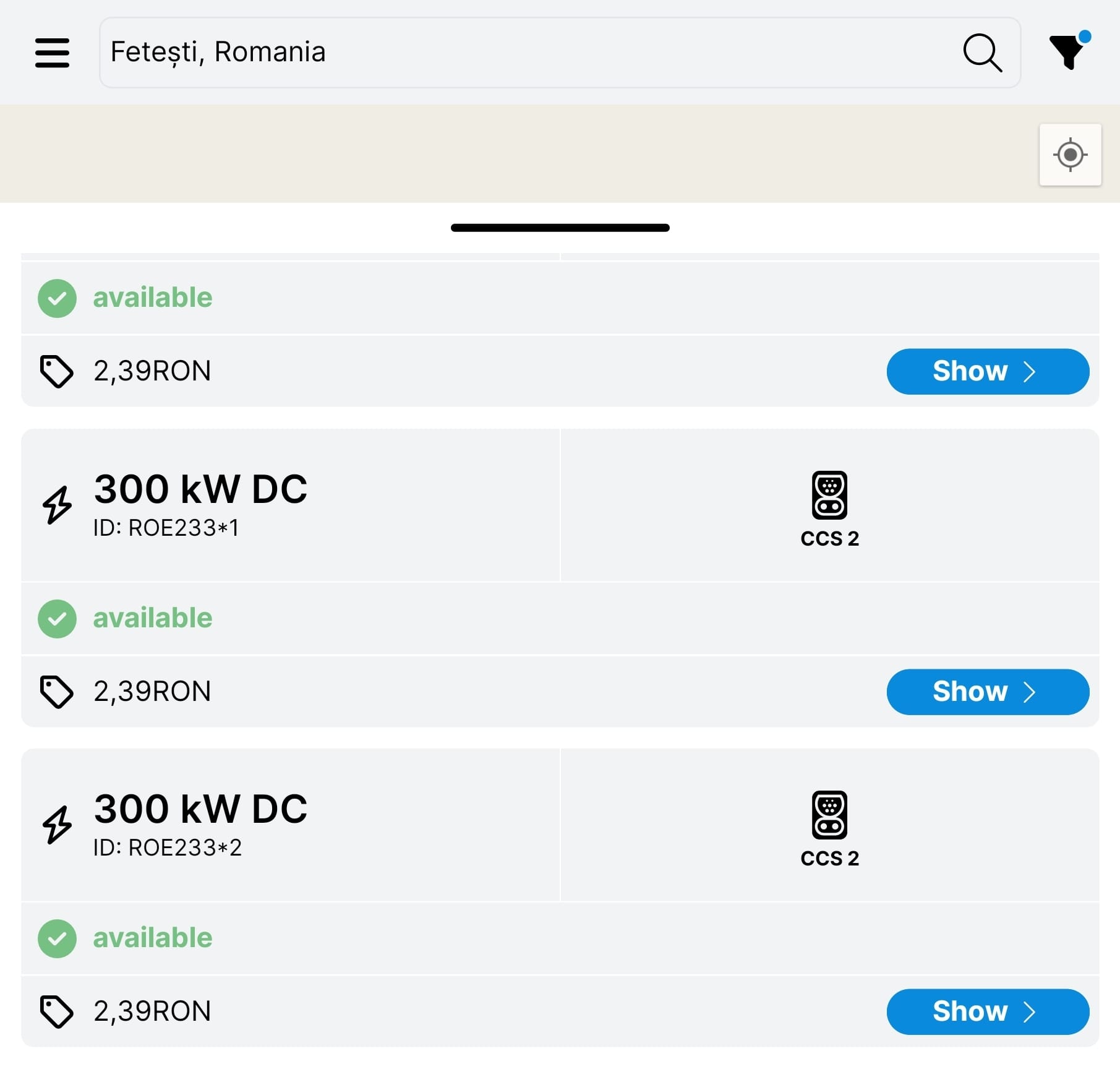Screen dimensions: 1120x1069
Task: Click the Fetești, Romania search field
Action: (x=526, y=53)
